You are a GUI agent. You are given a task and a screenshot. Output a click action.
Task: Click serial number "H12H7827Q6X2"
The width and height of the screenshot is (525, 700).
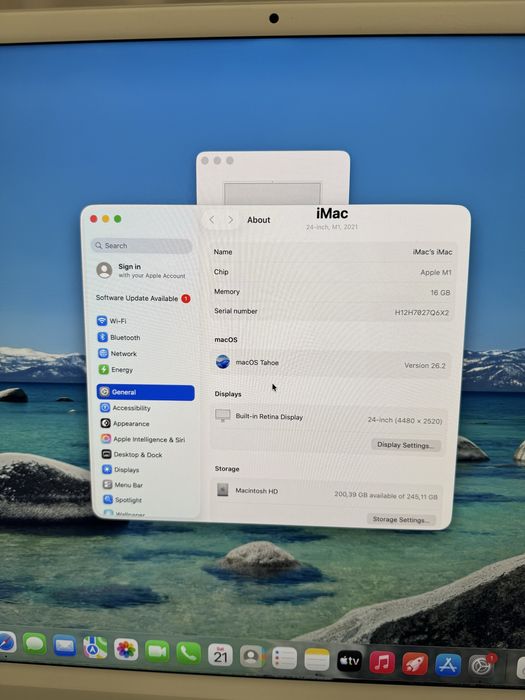tap(422, 312)
